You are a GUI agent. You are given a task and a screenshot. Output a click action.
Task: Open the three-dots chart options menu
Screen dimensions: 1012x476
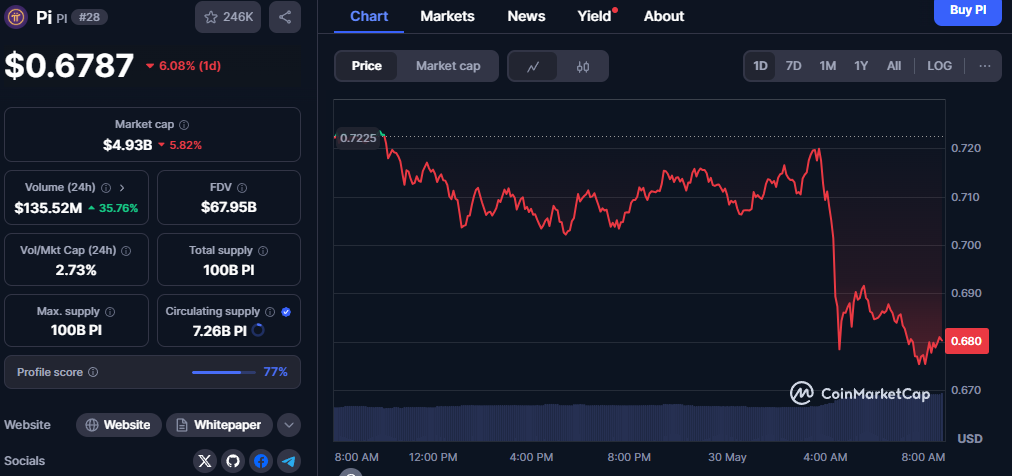point(985,66)
